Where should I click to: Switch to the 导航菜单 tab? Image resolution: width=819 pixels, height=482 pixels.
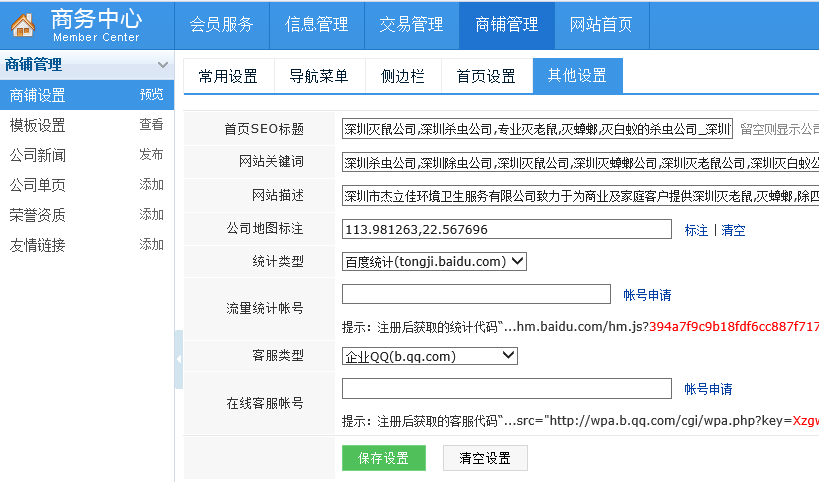point(319,76)
